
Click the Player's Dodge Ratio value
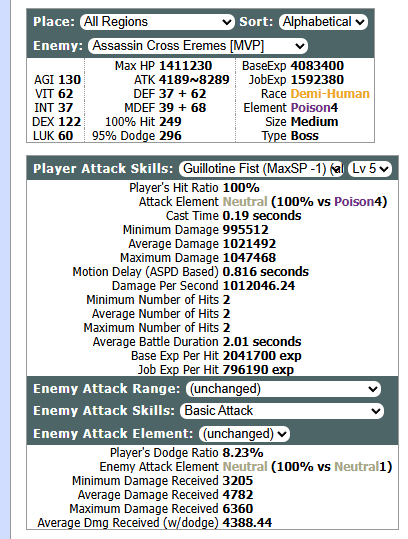tap(243, 453)
